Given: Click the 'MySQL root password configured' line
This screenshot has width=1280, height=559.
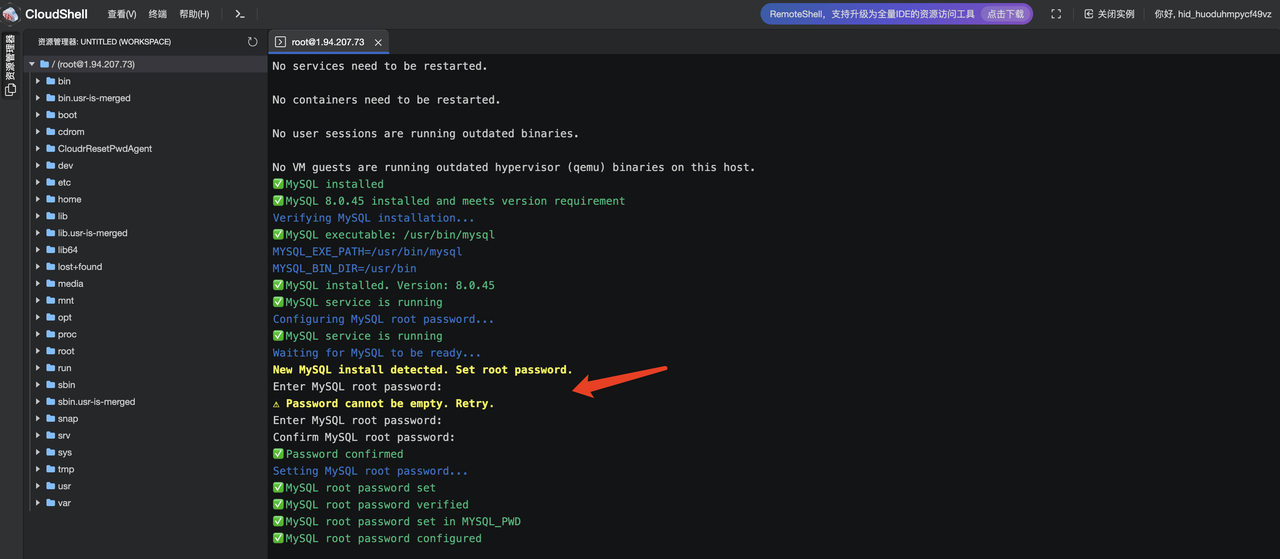Looking at the screenshot, I should click(x=377, y=538).
